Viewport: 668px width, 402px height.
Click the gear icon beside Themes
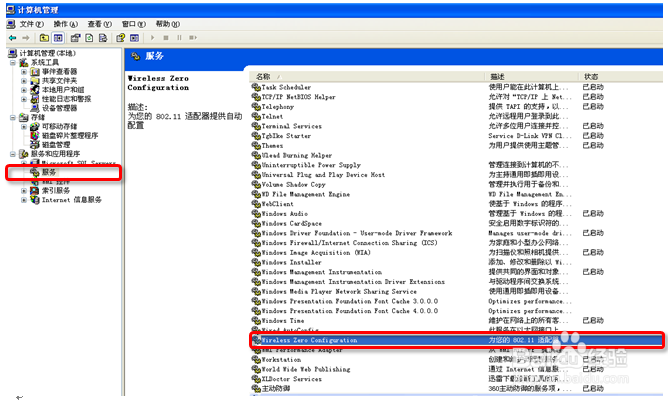256,146
